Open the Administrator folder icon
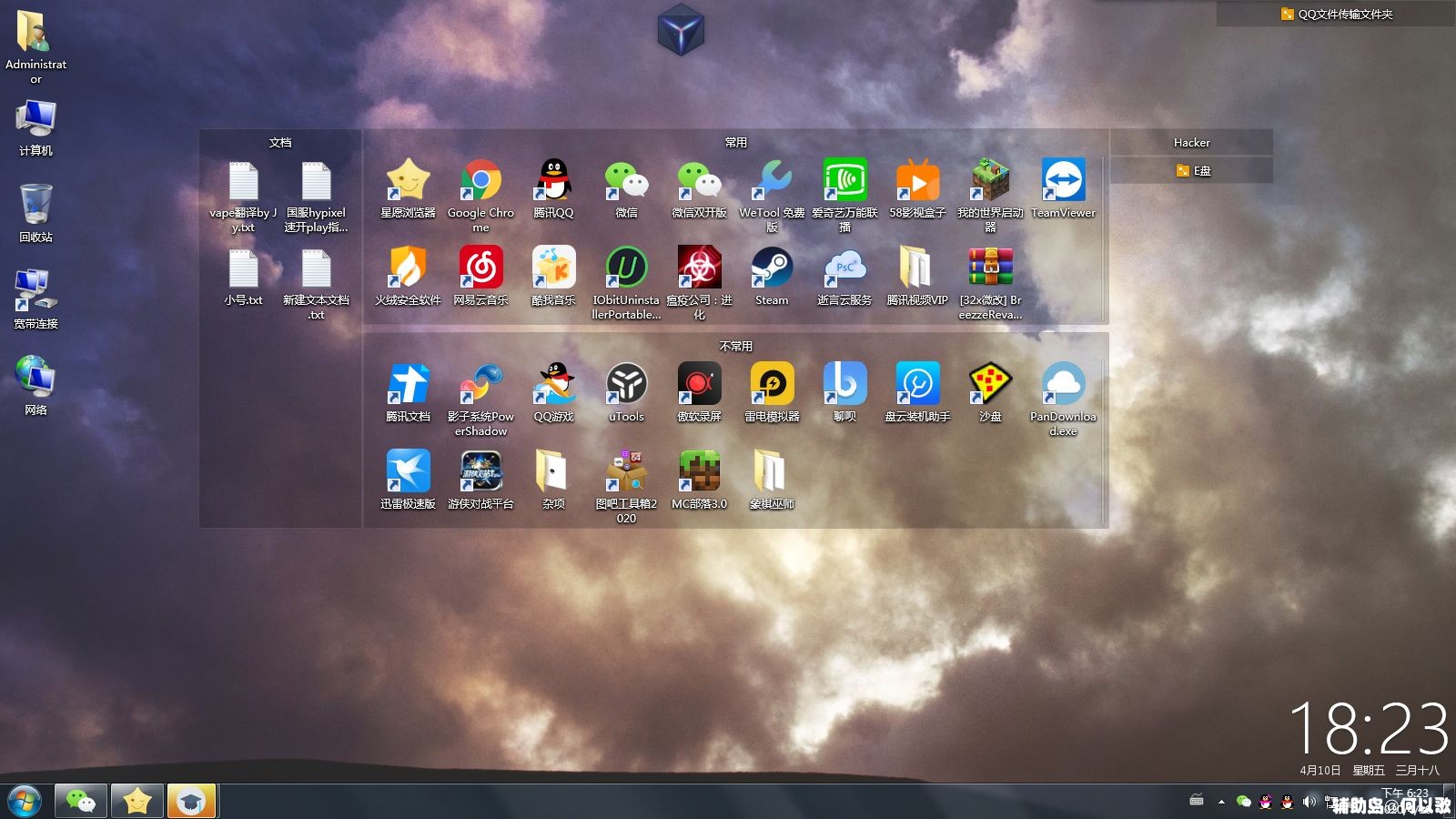 pyautogui.click(x=35, y=47)
